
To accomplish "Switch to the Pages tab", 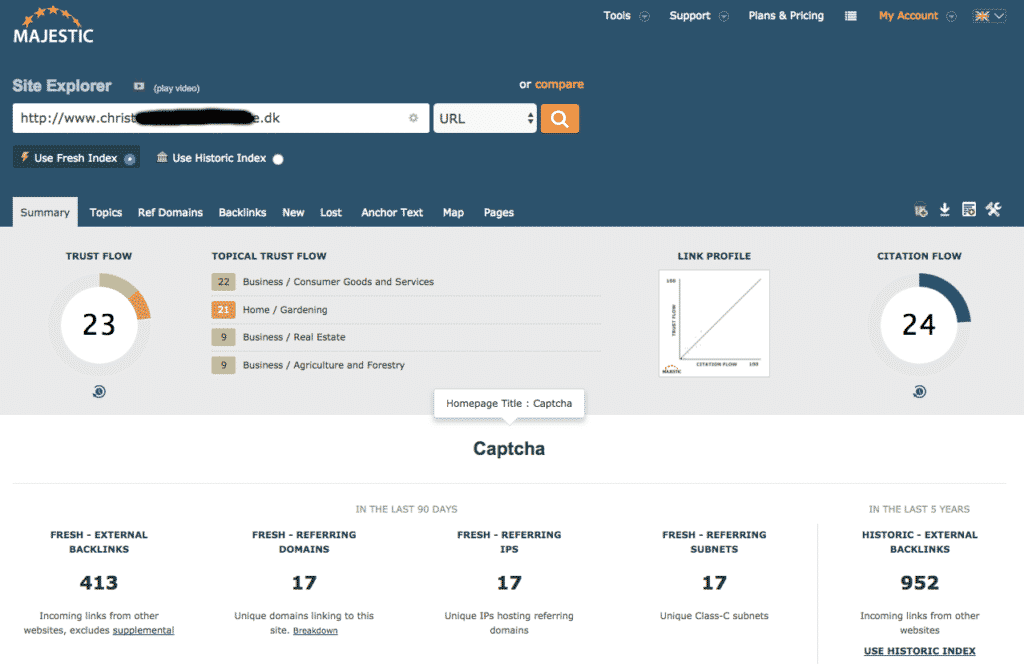I will (x=498, y=212).
